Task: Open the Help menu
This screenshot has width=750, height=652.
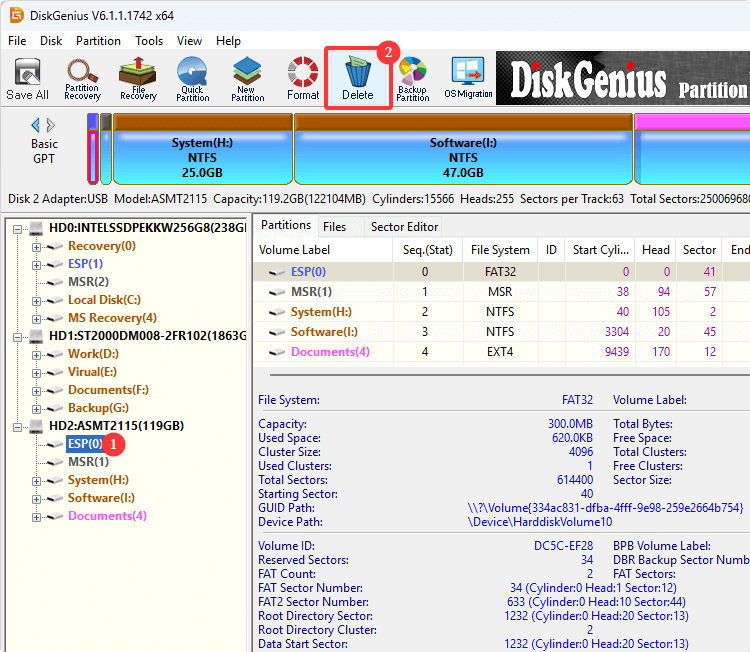Action: pos(228,41)
